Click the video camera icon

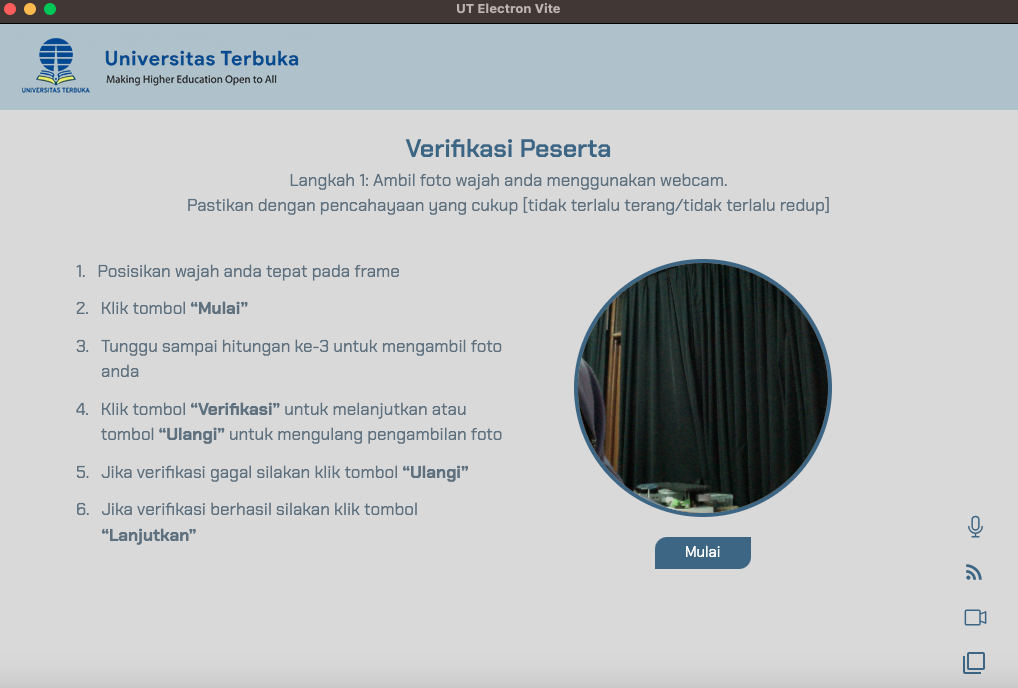[975, 618]
